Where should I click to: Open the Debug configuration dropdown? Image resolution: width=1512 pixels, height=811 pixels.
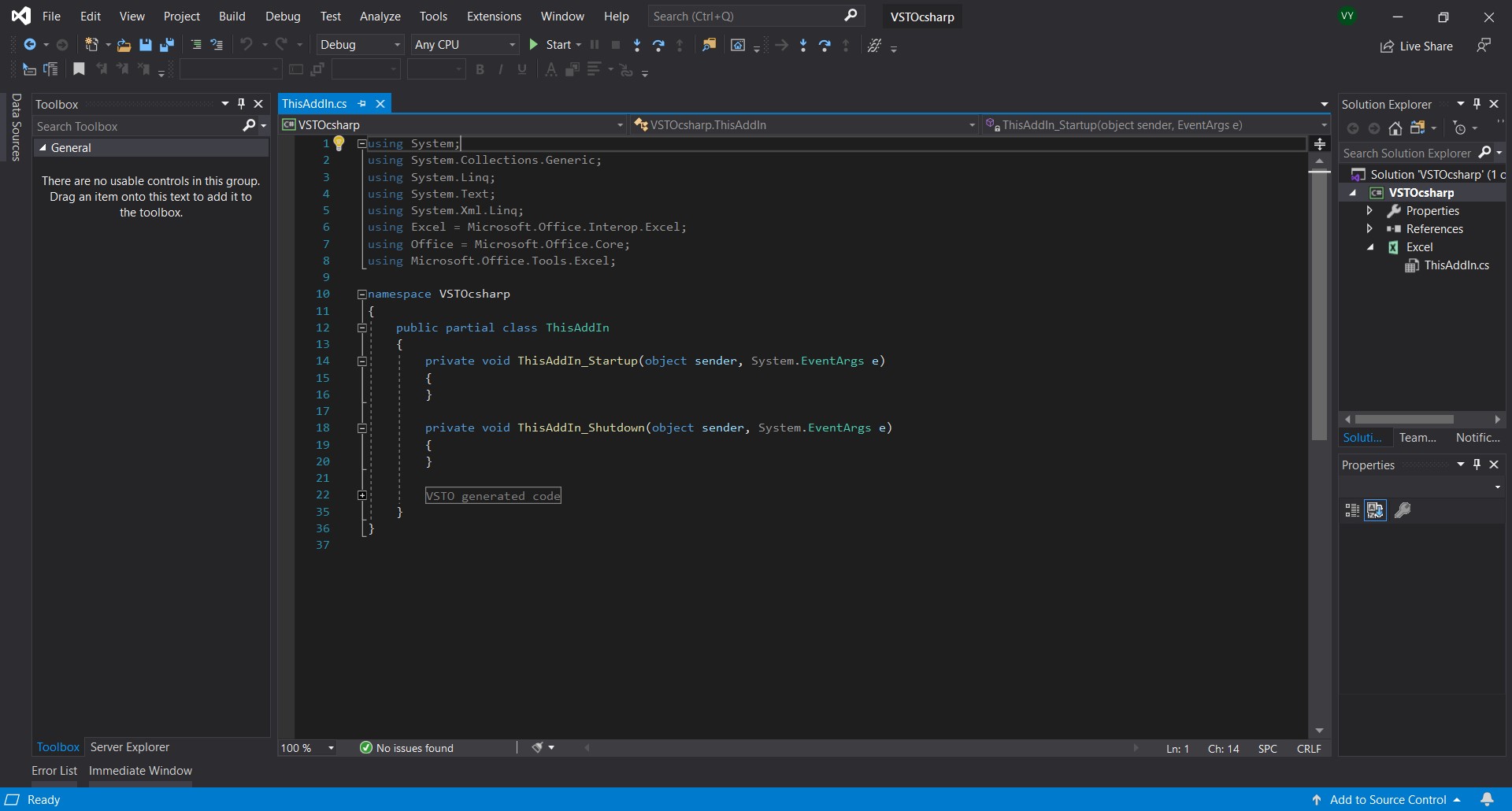pyautogui.click(x=361, y=45)
